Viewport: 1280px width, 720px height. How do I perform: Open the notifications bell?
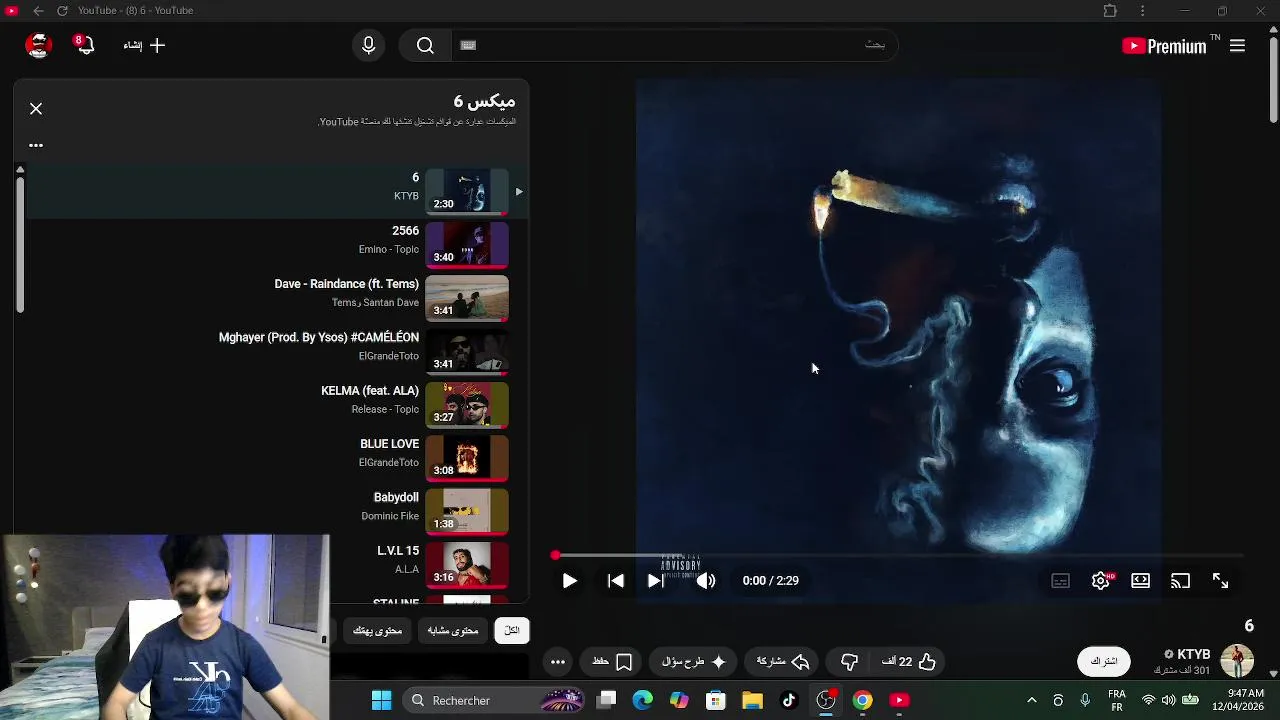pos(84,45)
